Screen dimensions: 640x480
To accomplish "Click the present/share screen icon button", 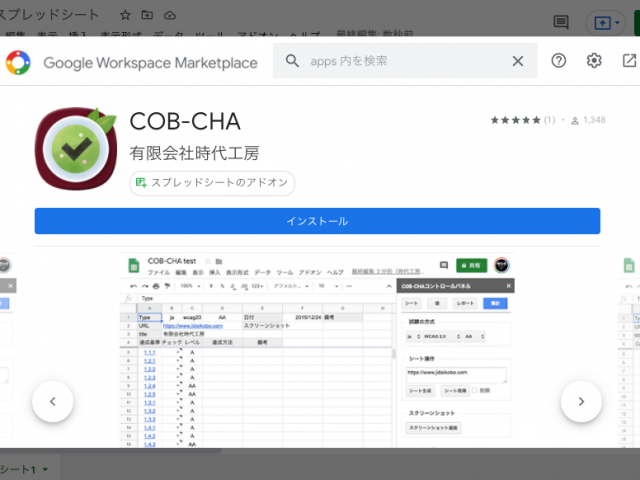I will coord(602,23).
